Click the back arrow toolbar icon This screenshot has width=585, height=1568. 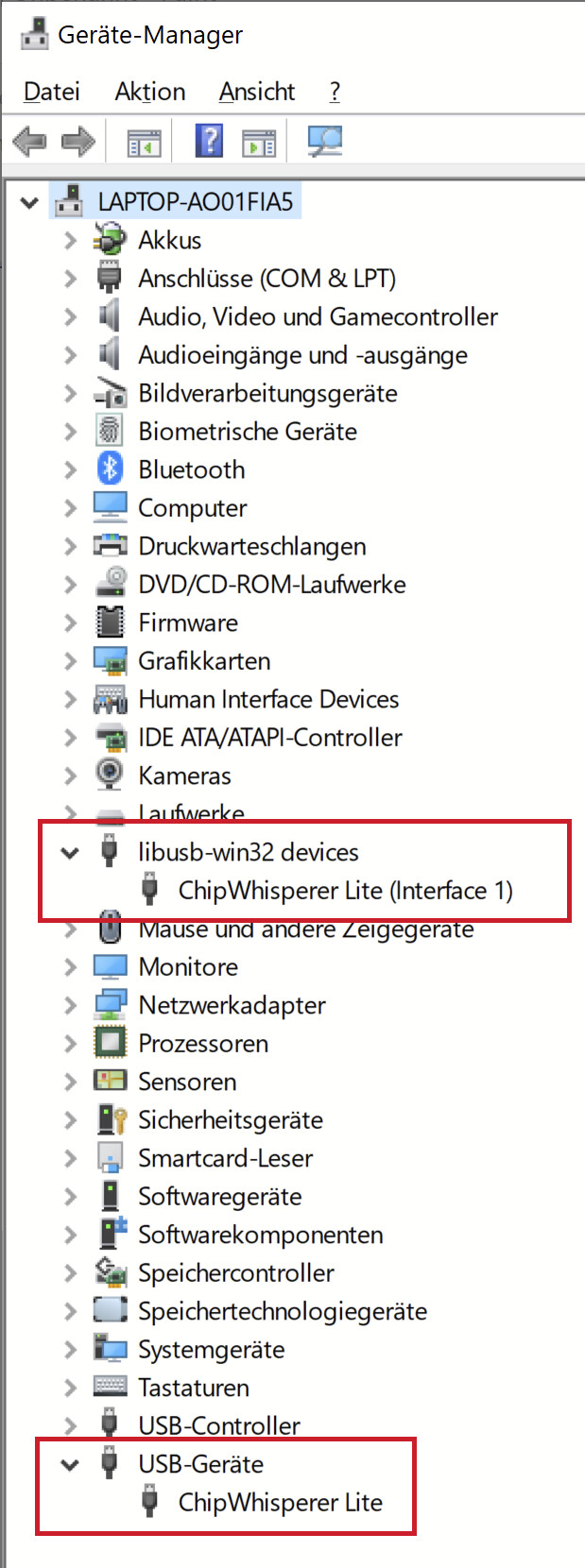pos(29,142)
